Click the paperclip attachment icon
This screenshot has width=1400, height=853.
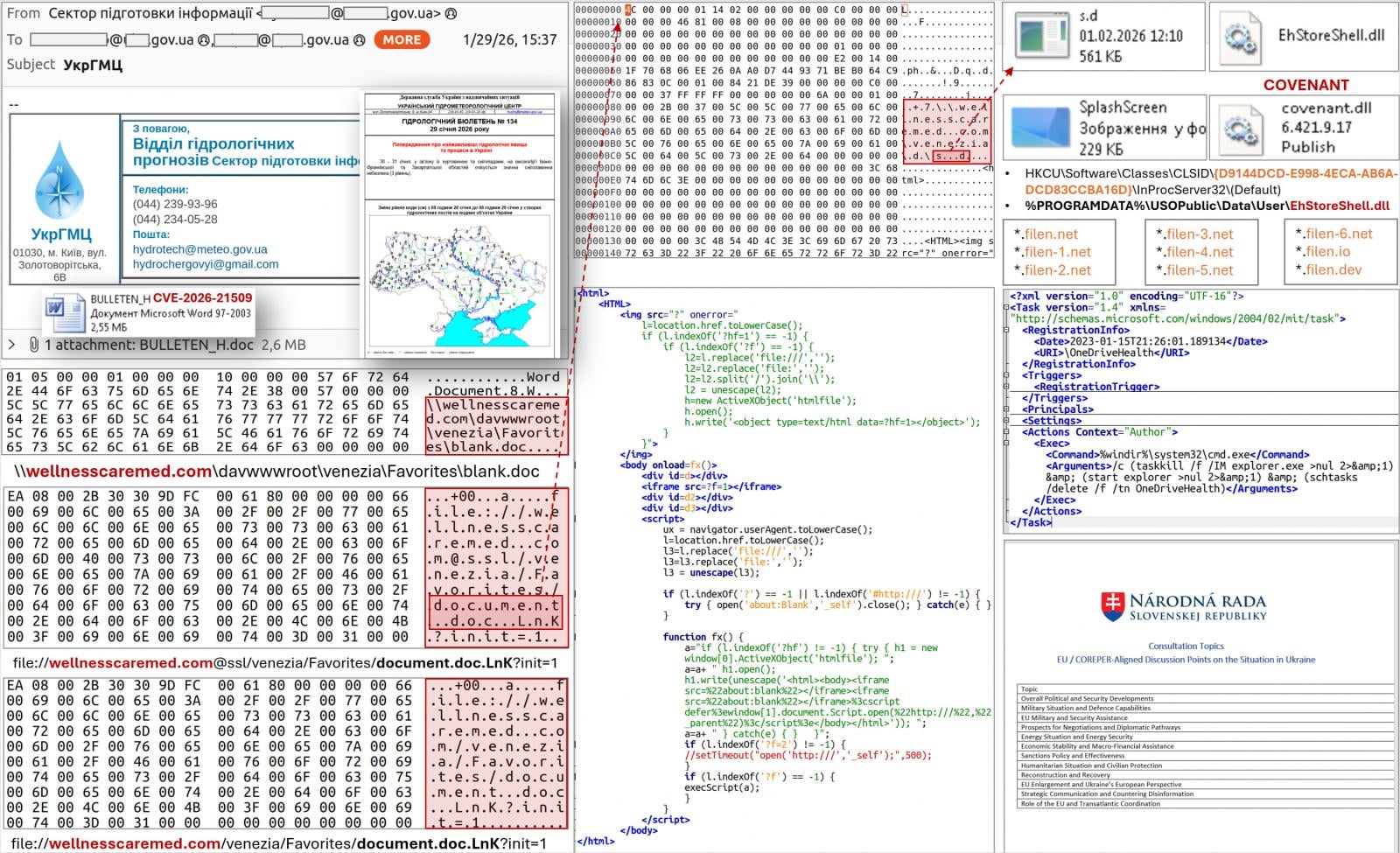32,345
